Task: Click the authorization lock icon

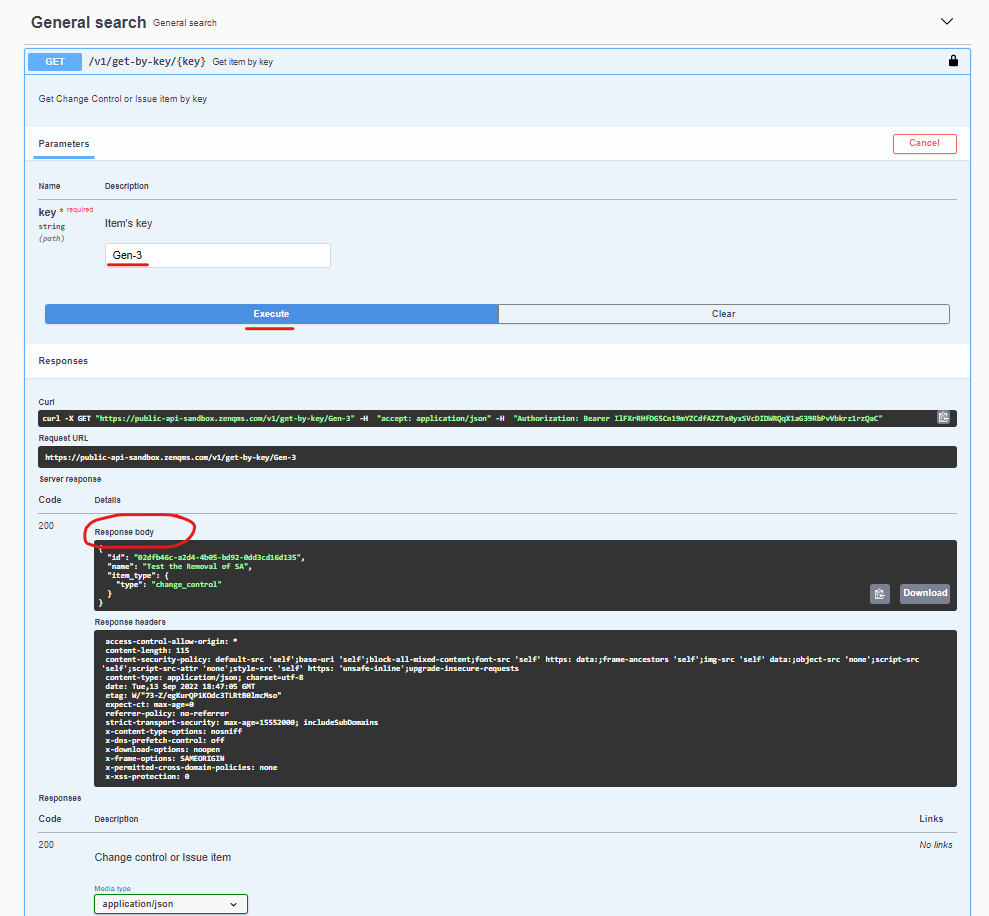Action: (953, 61)
